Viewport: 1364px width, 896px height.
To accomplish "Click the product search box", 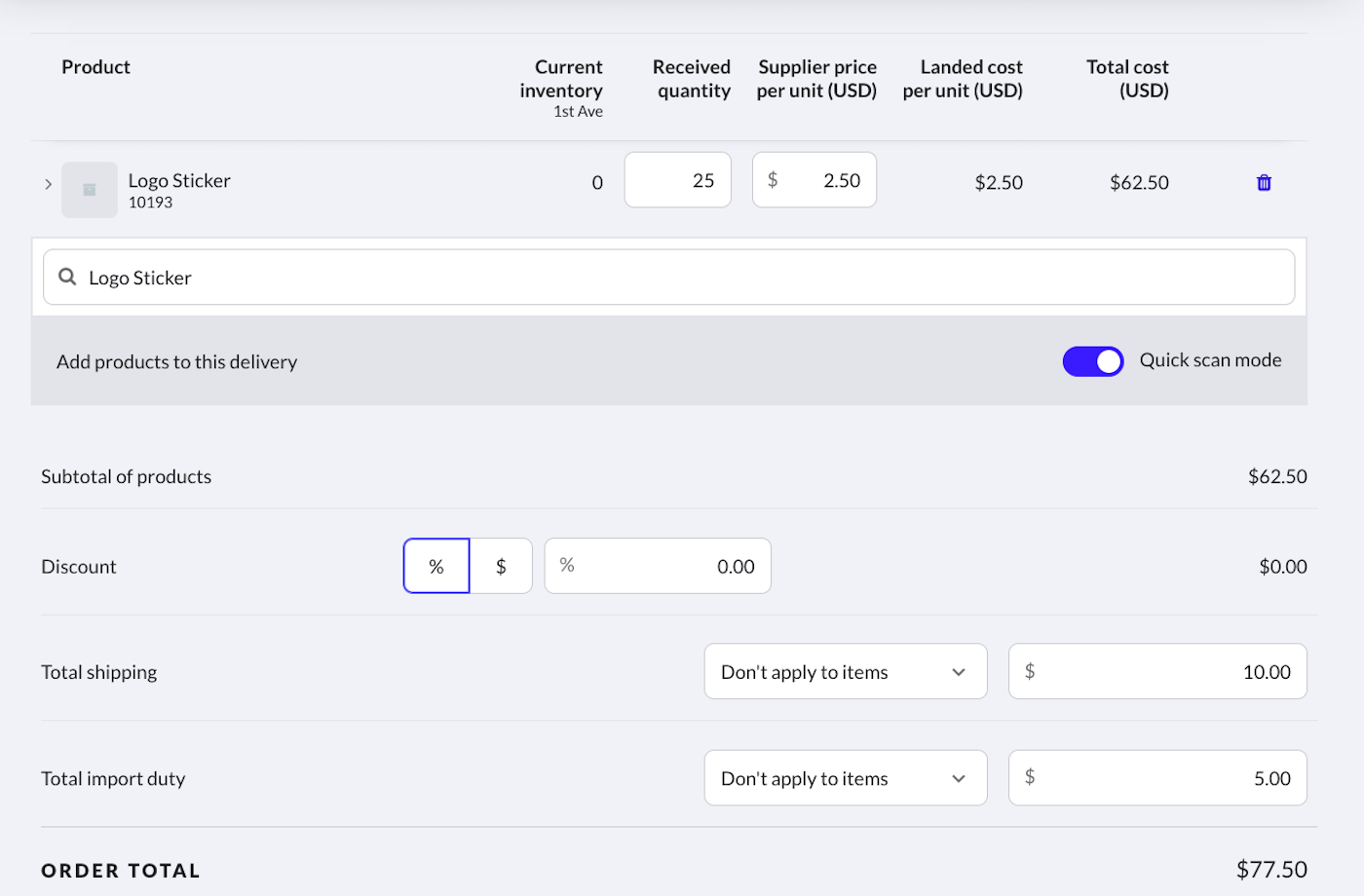I will tap(682, 278).
